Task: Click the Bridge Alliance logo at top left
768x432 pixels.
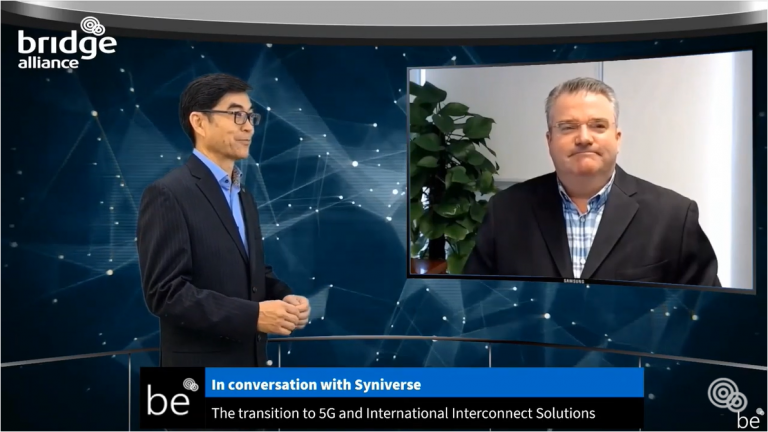Action: click(66, 44)
